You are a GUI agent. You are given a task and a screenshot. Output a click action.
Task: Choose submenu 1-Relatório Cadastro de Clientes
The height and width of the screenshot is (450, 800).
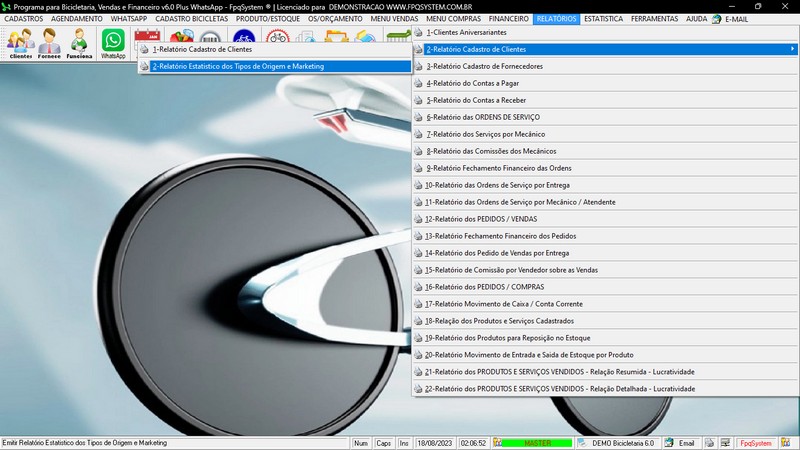tap(202, 49)
